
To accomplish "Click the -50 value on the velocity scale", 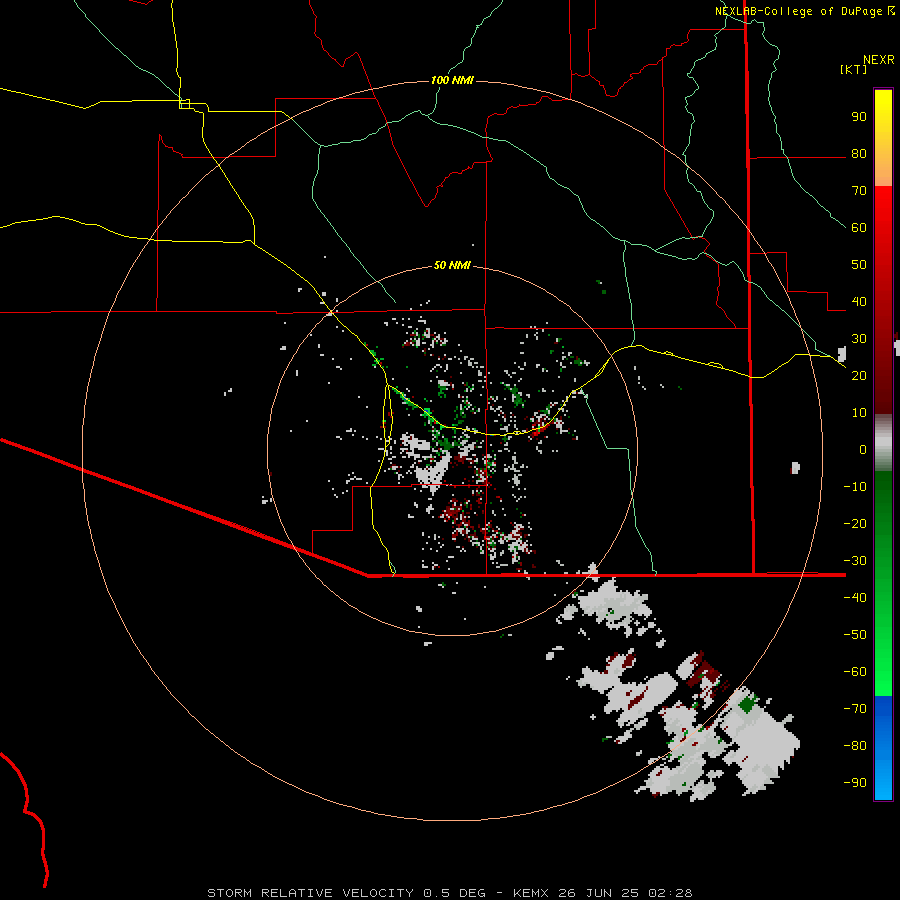I will pos(855,635).
